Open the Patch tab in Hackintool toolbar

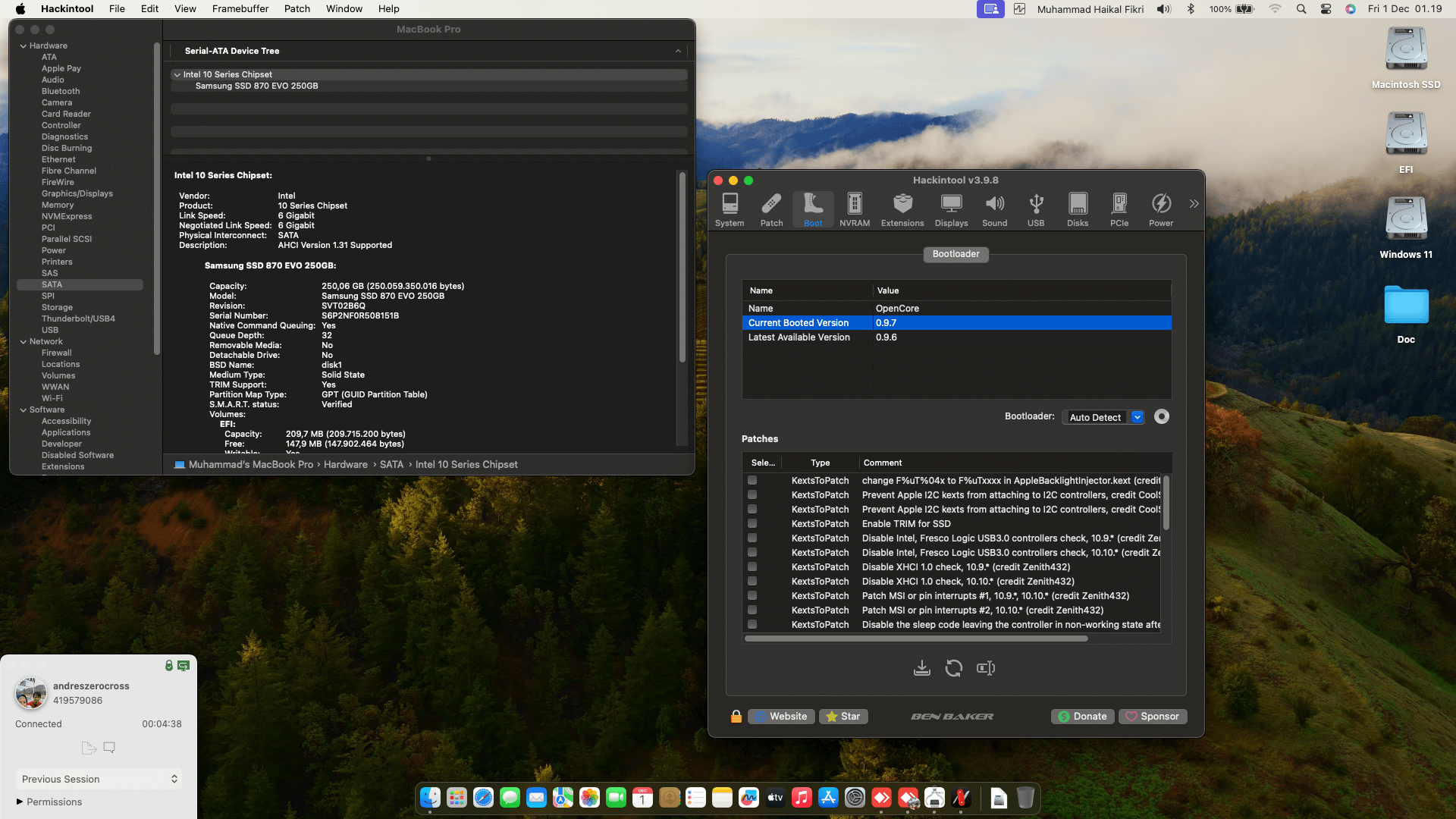pos(771,209)
